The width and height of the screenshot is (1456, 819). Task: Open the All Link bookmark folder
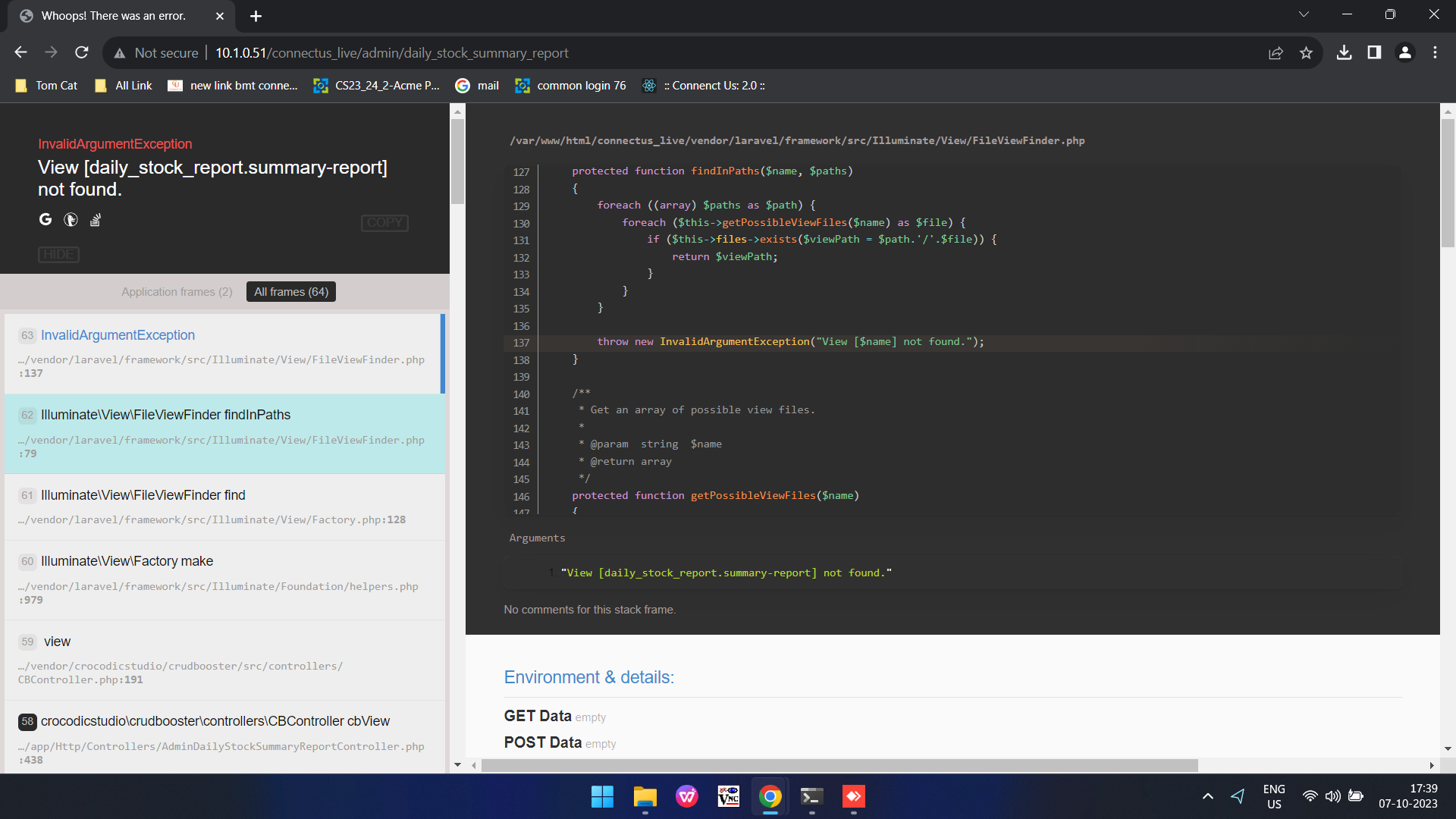click(124, 86)
